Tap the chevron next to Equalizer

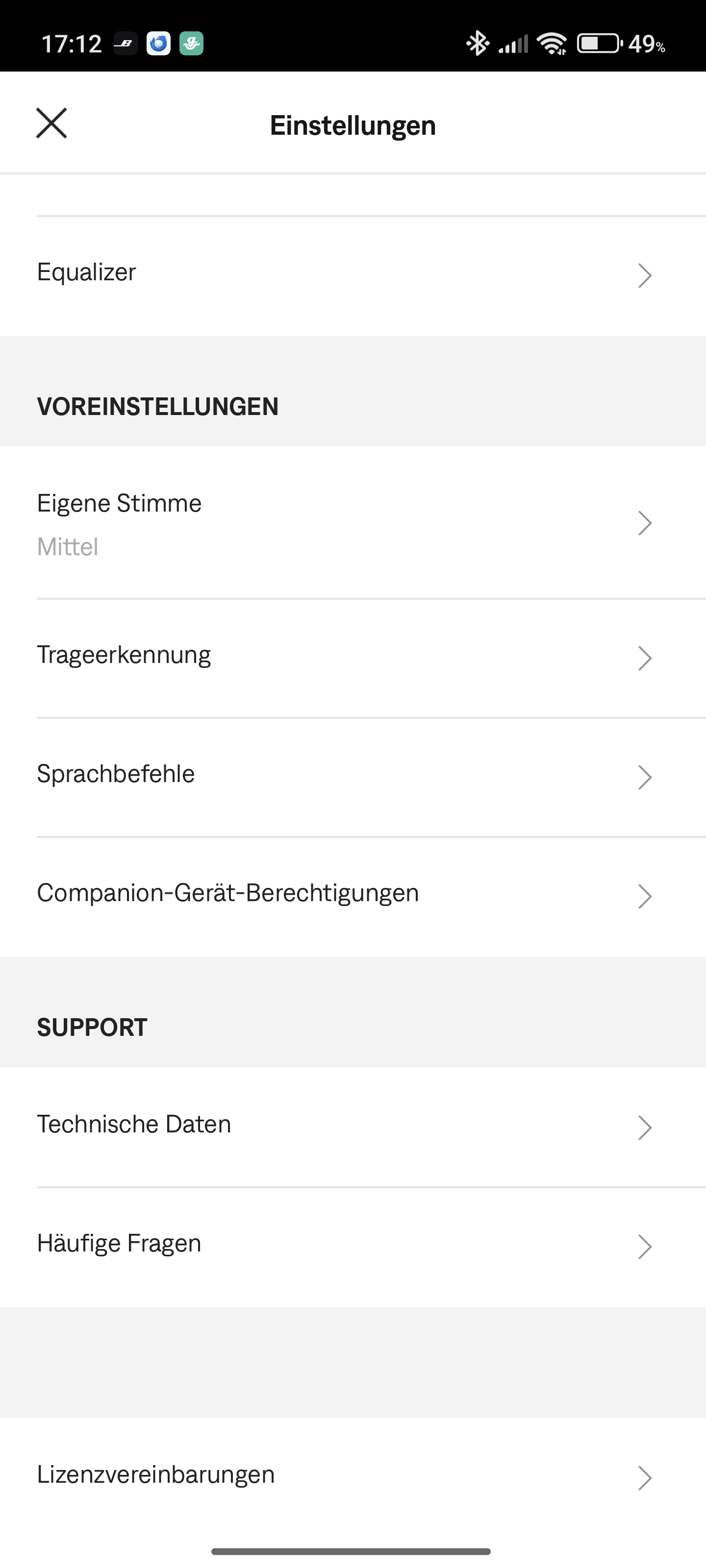[x=645, y=275]
